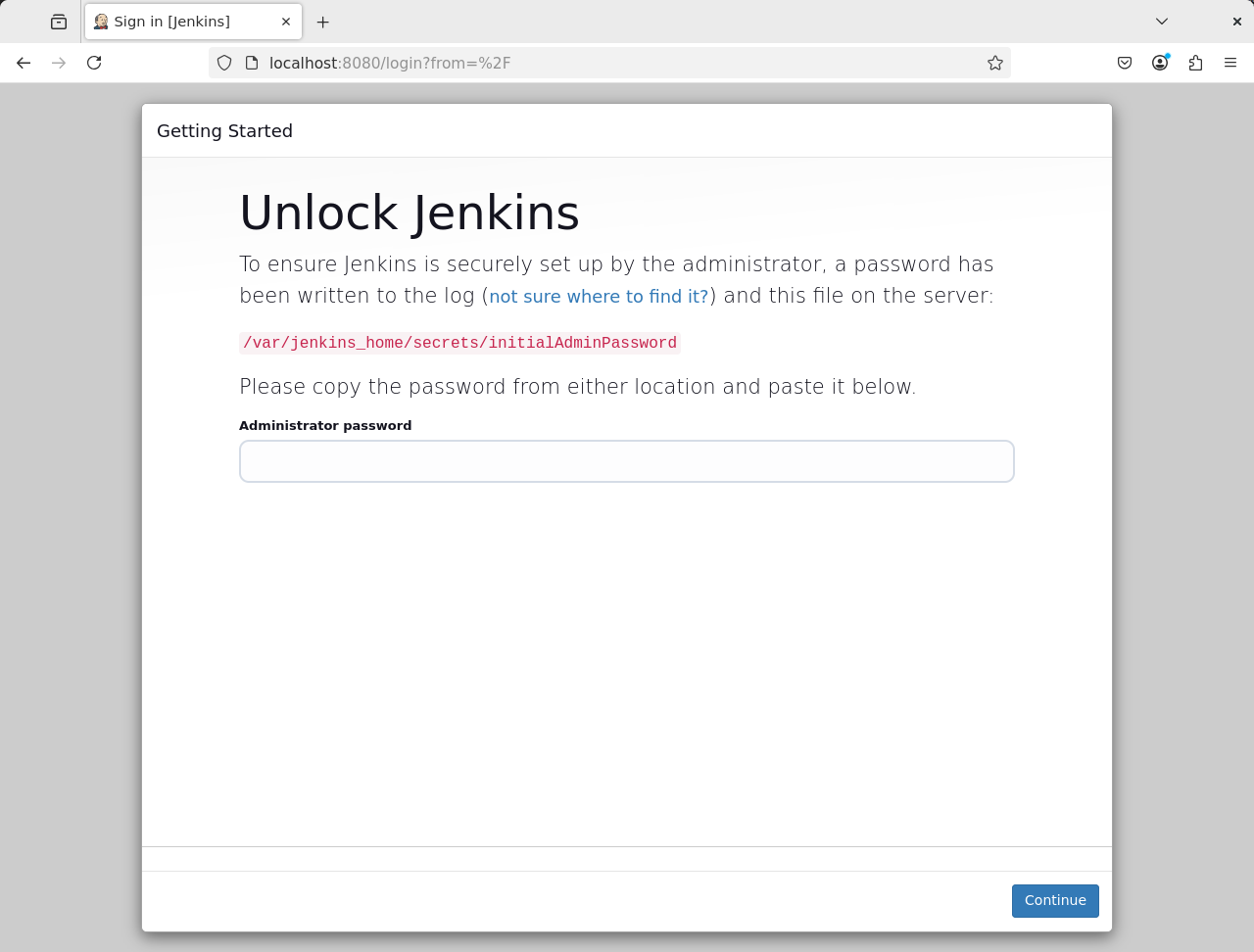Open the 'not sure where to find it?' link
1254x952 pixels.
point(599,297)
